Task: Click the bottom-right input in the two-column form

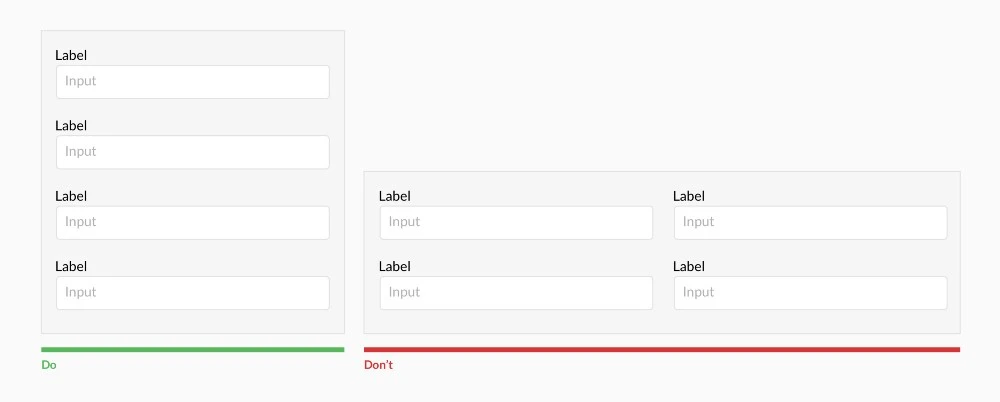Action: [810, 293]
